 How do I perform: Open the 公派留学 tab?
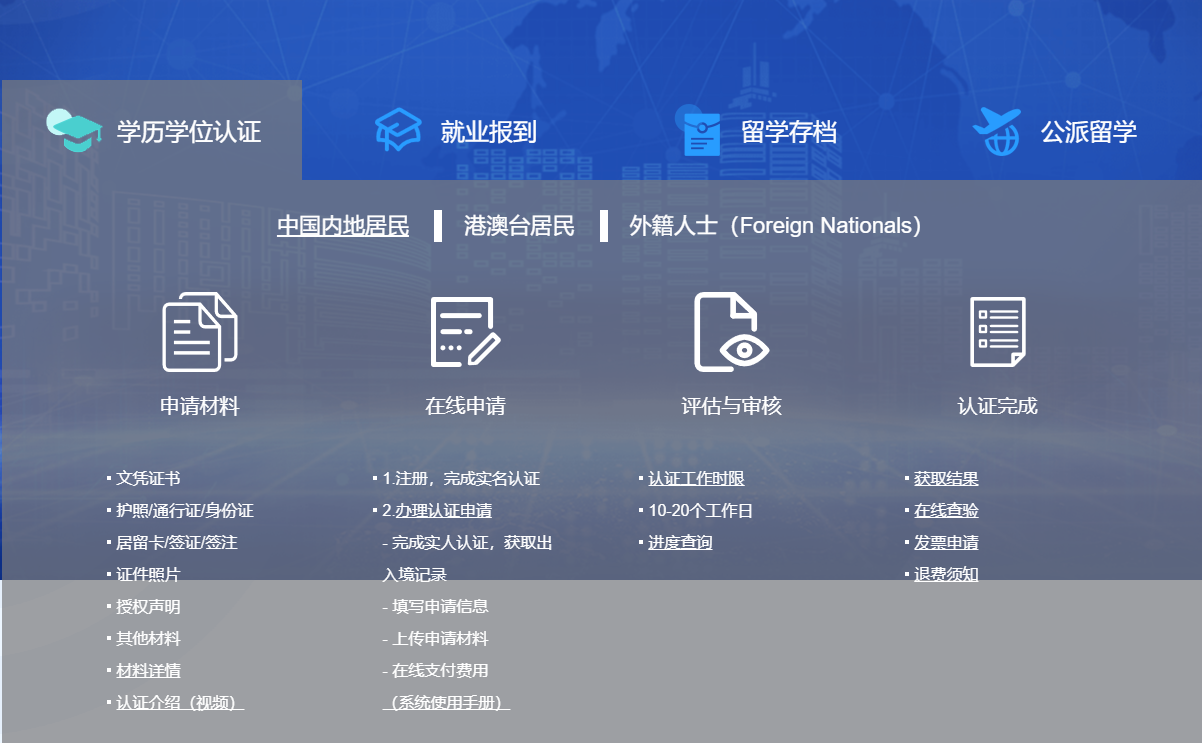click(x=1088, y=132)
